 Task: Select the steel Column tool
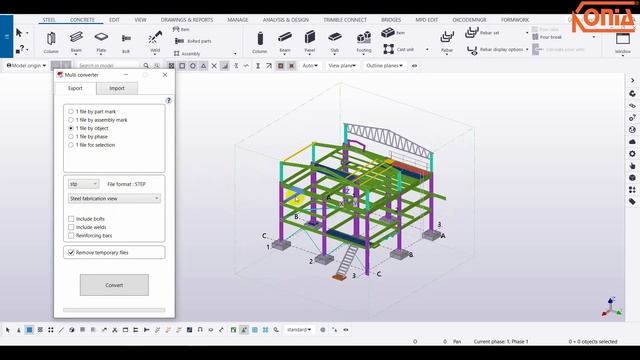(x=51, y=42)
